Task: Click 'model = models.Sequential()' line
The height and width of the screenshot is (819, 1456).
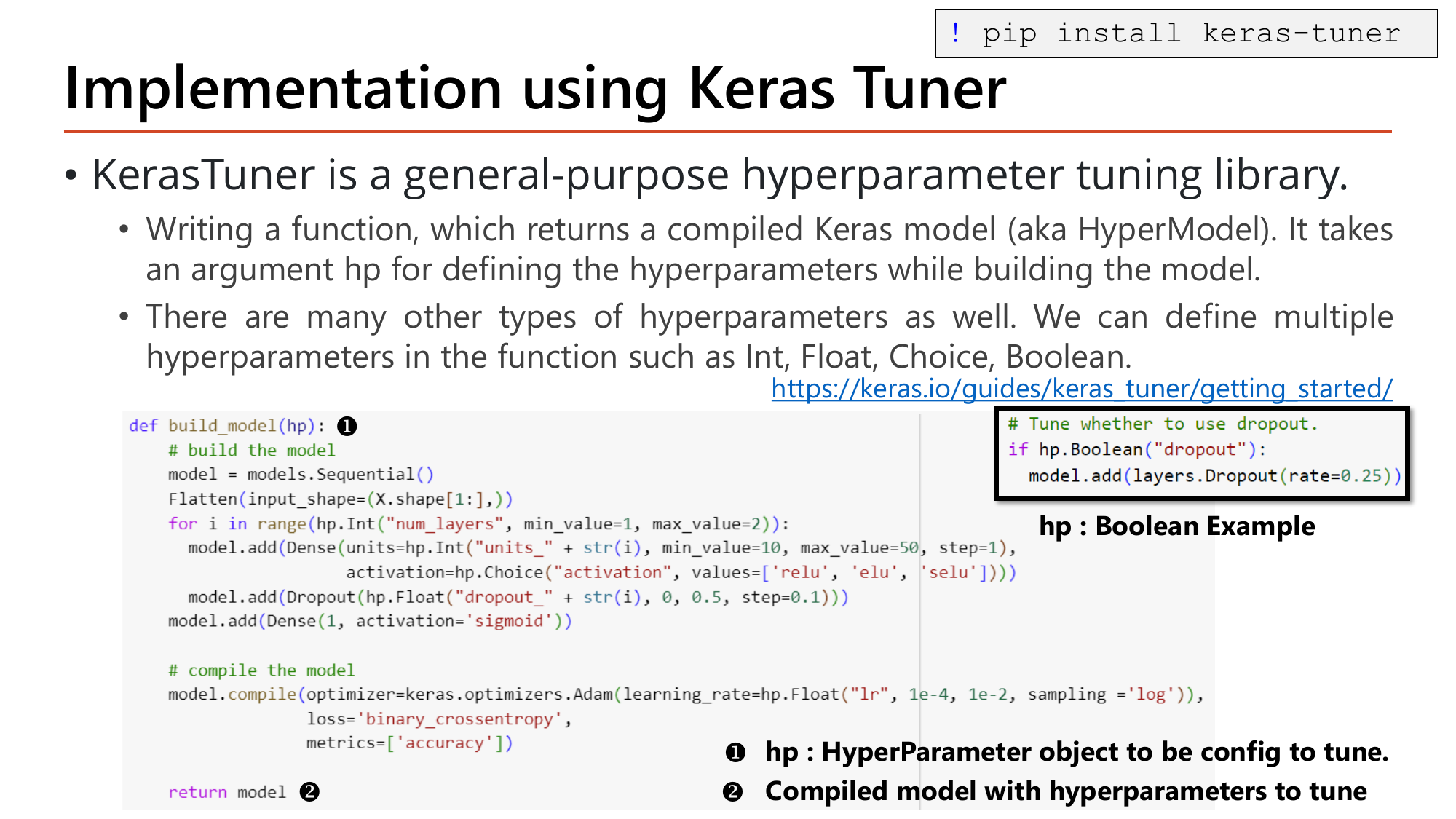Action: 301,475
